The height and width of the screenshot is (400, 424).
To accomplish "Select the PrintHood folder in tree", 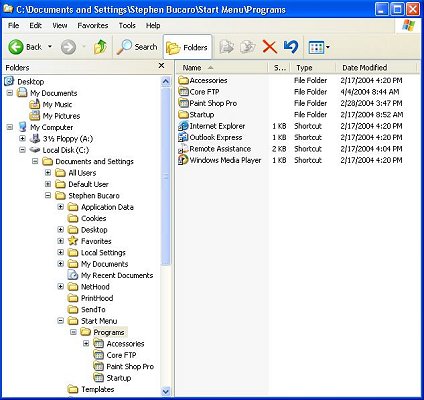I will pos(90,298).
